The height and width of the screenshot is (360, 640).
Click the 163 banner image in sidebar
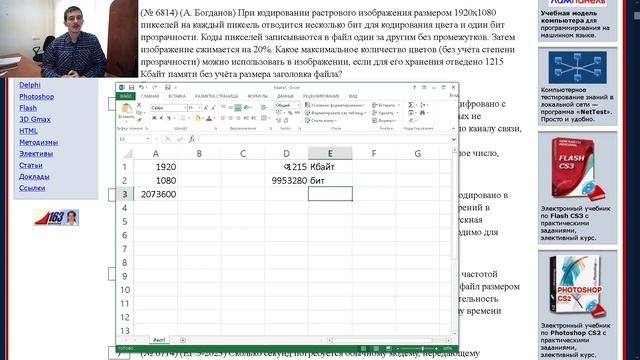point(56,217)
